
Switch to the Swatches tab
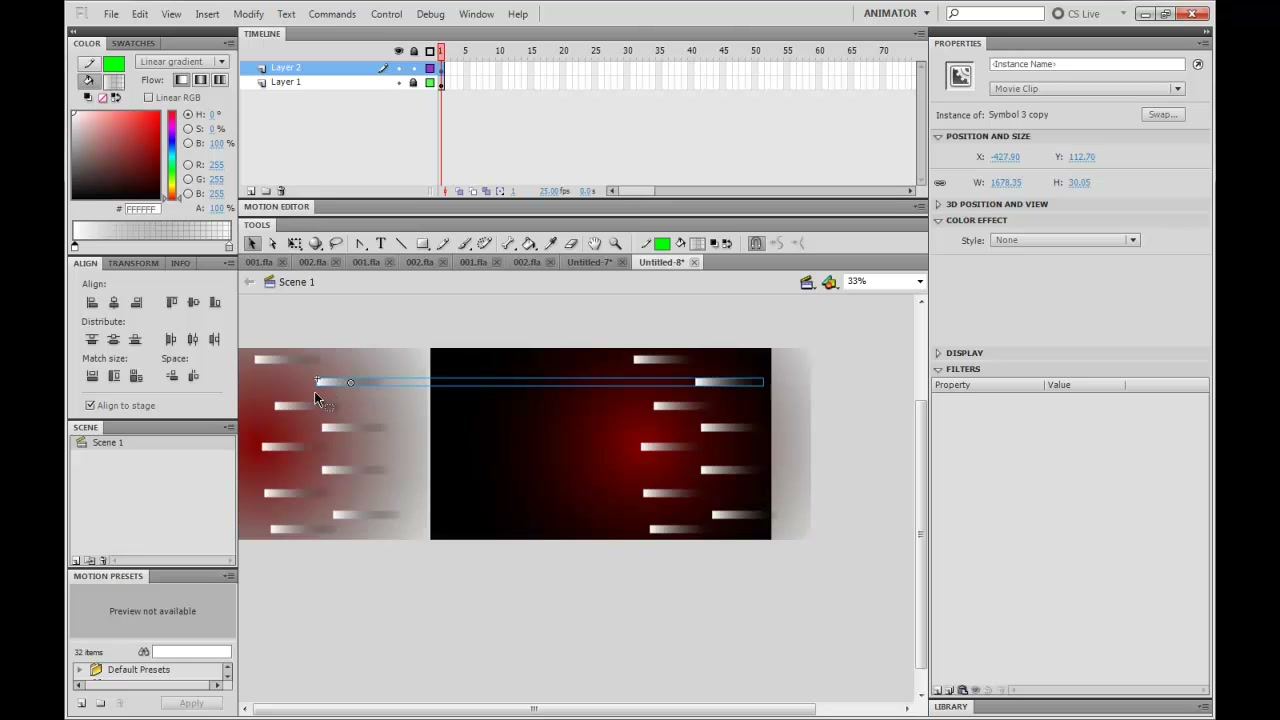(133, 43)
